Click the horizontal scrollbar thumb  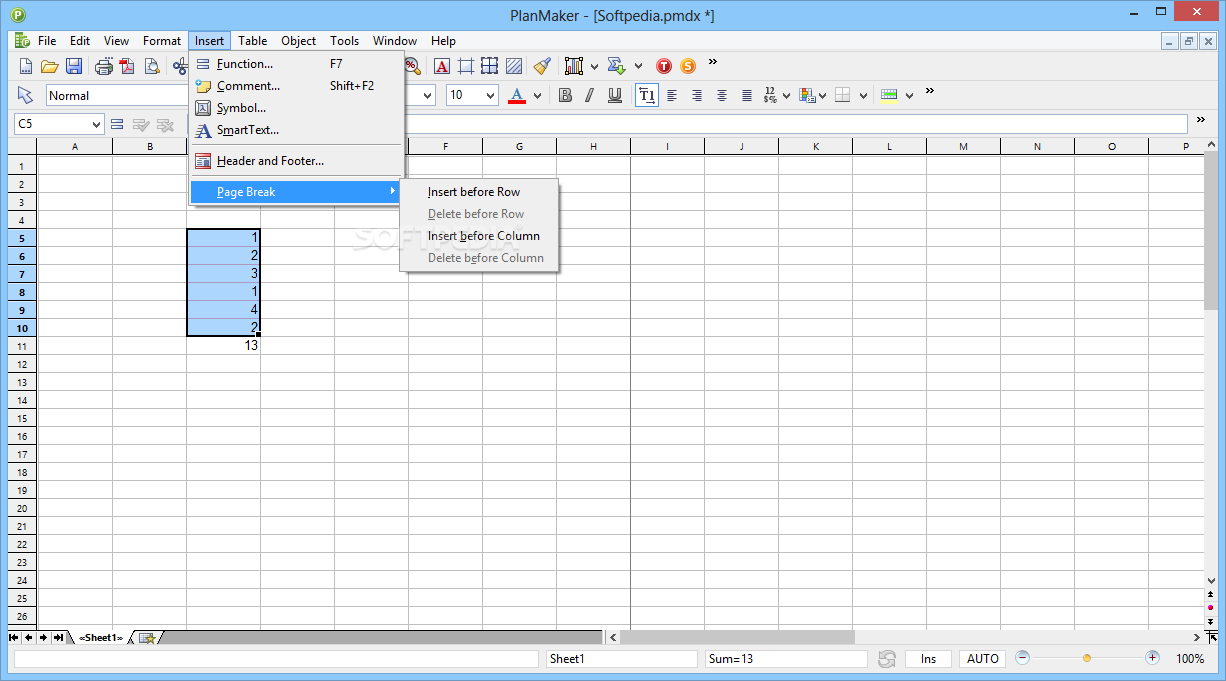click(737, 637)
